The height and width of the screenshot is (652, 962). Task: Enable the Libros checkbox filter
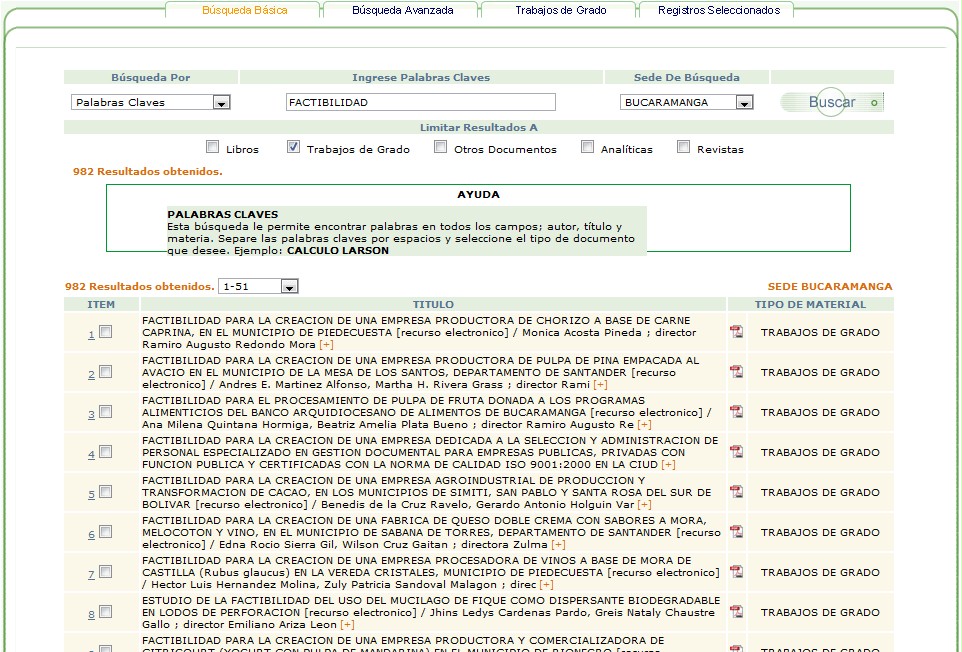pyautogui.click(x=212, y=147)
